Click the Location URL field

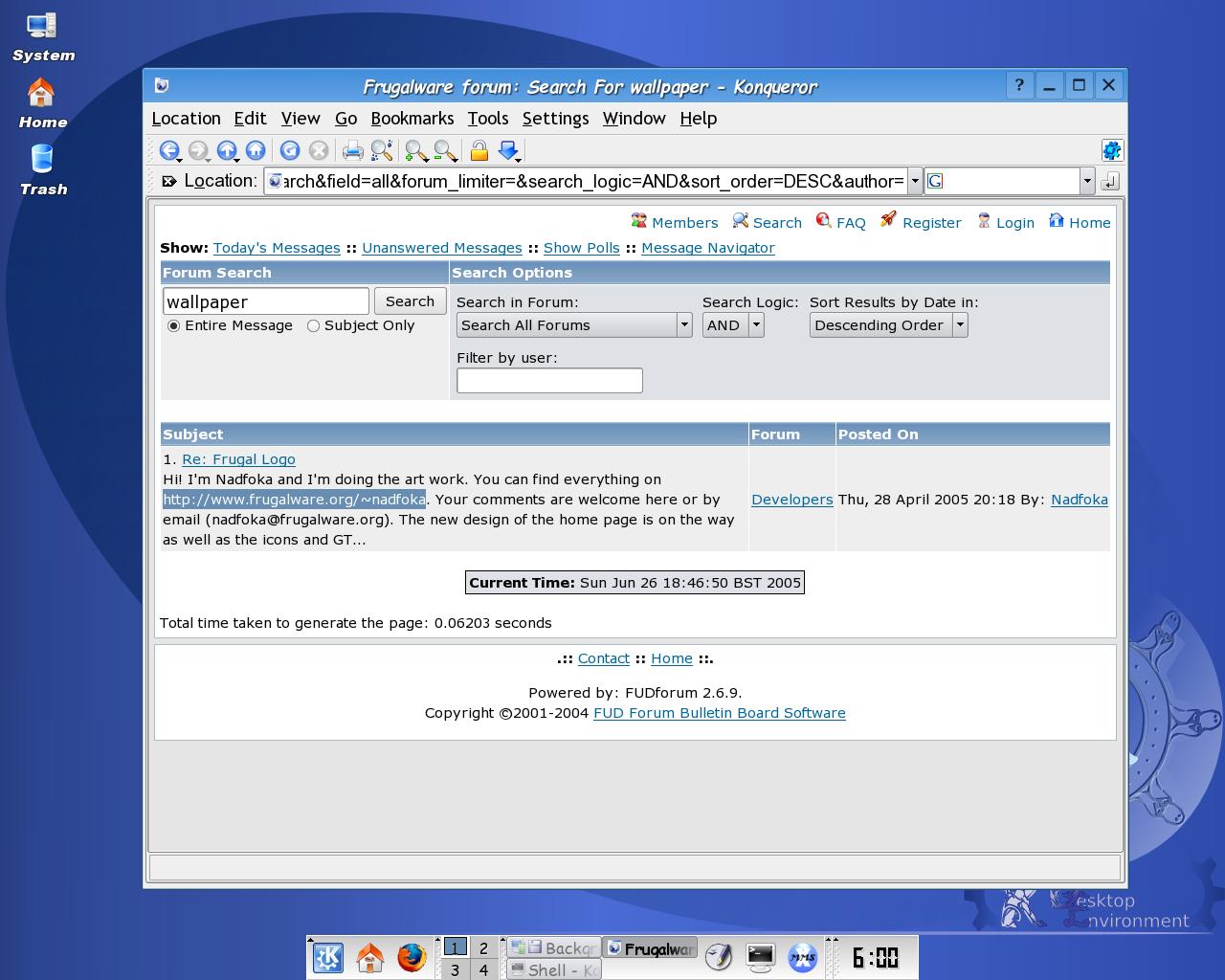pyautogui.click(x=586, y=181)
